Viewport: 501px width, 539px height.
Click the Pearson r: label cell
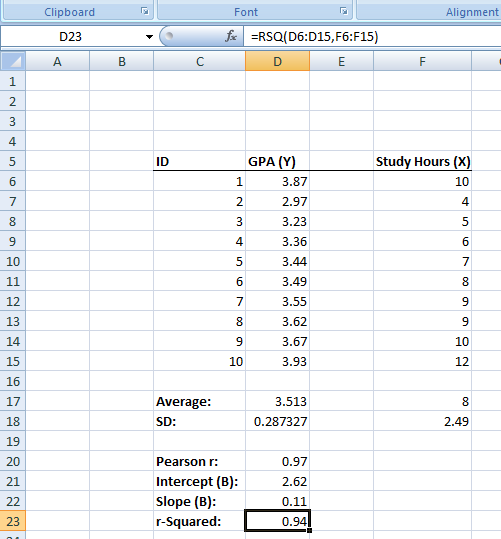[x=199, y=461]
